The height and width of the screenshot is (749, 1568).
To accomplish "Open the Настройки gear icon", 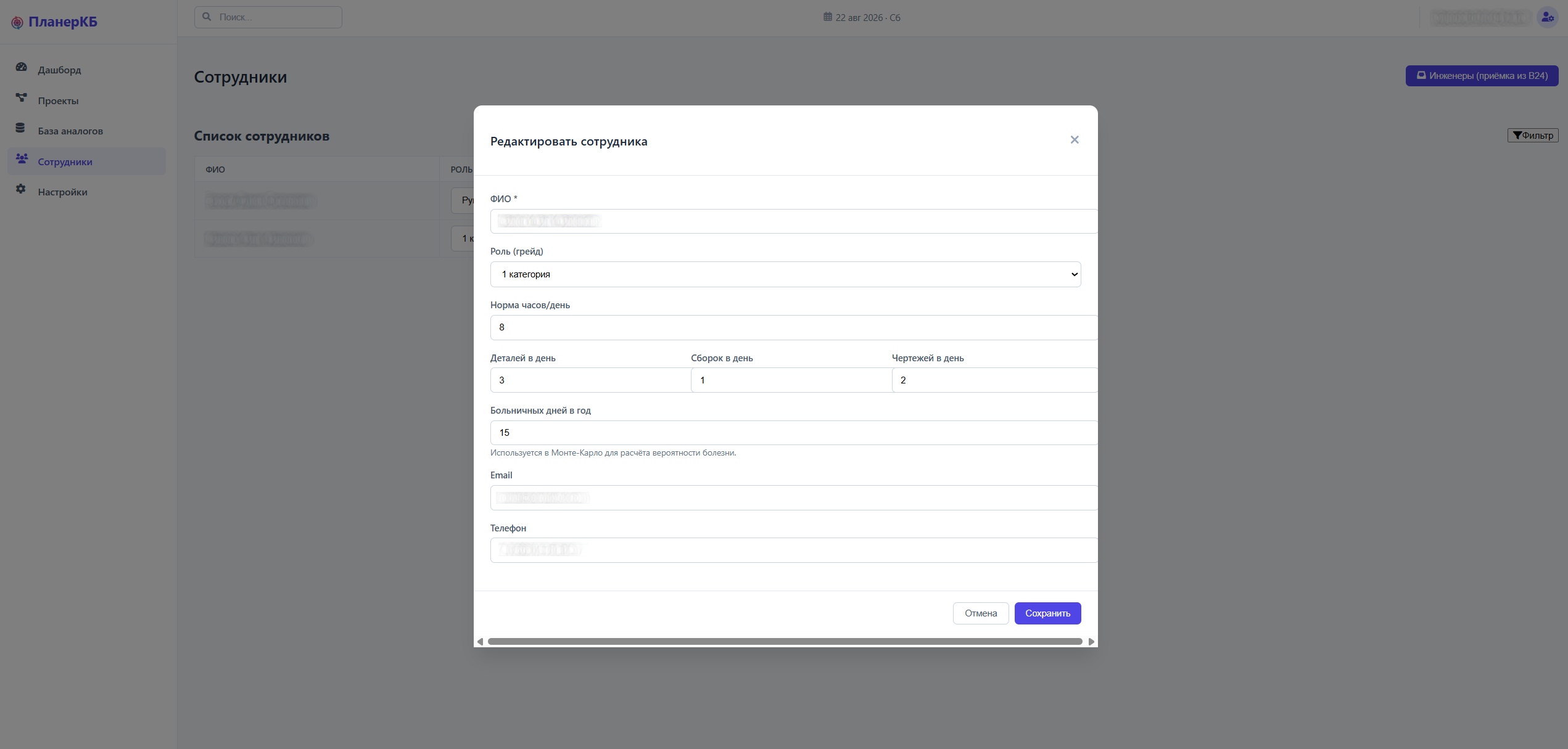I will point(21,189).
